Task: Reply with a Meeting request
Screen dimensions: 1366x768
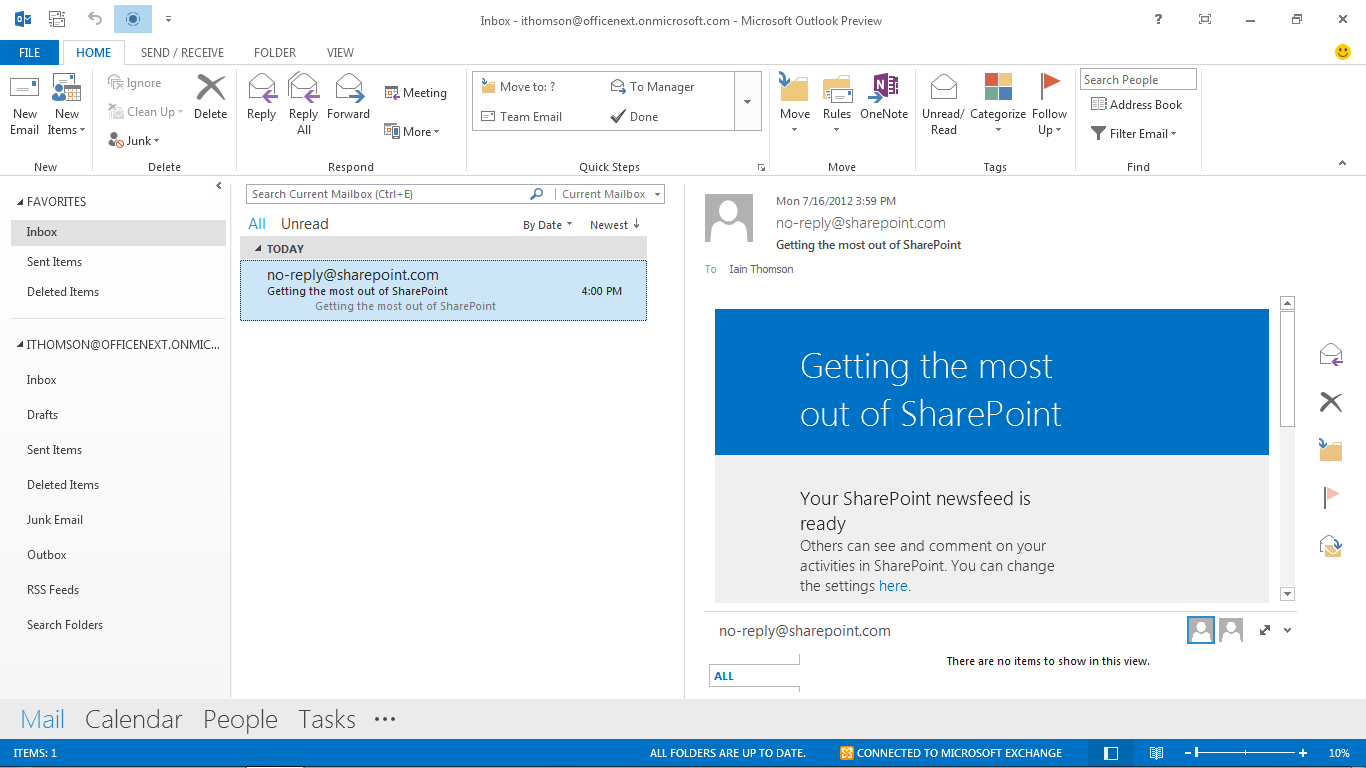Action: [416, 92]
